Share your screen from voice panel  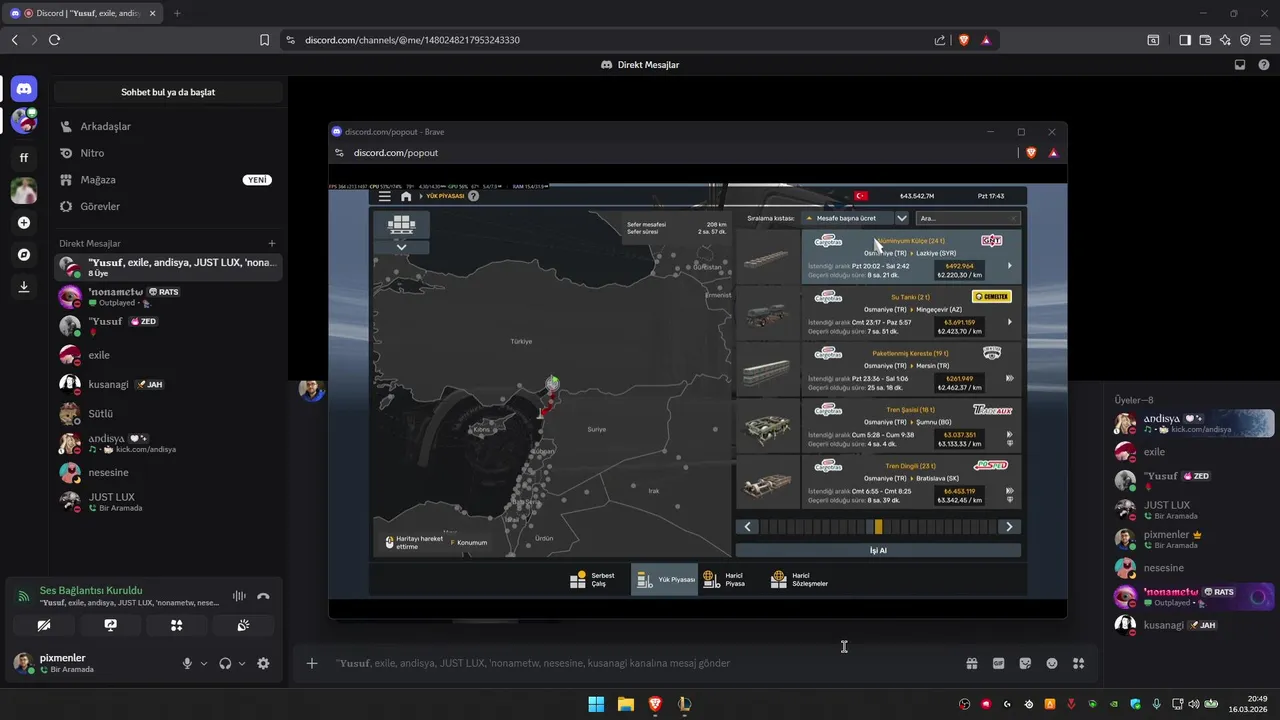110,625
